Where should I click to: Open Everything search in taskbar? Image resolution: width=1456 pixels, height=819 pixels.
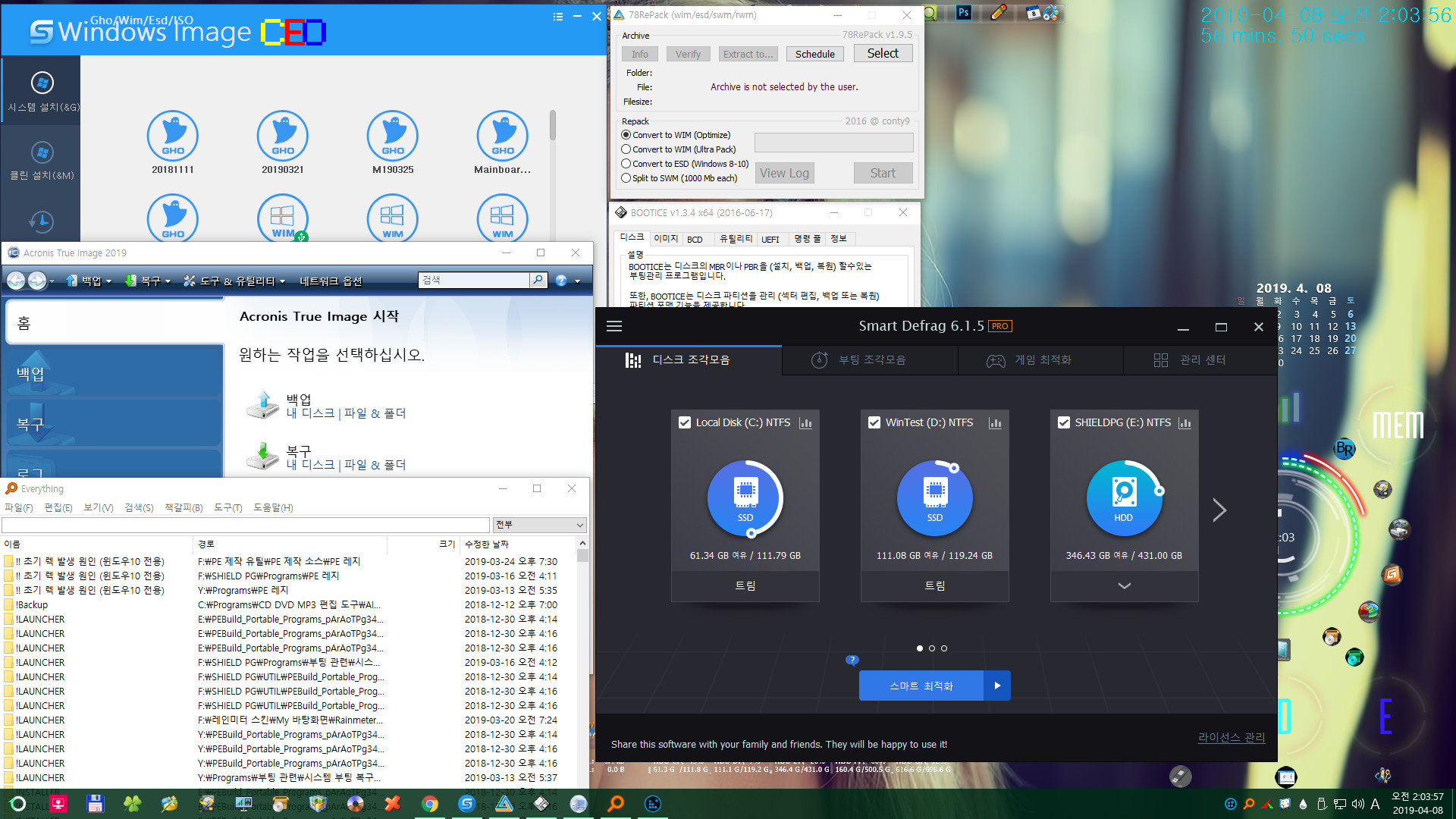click(616, 804)
